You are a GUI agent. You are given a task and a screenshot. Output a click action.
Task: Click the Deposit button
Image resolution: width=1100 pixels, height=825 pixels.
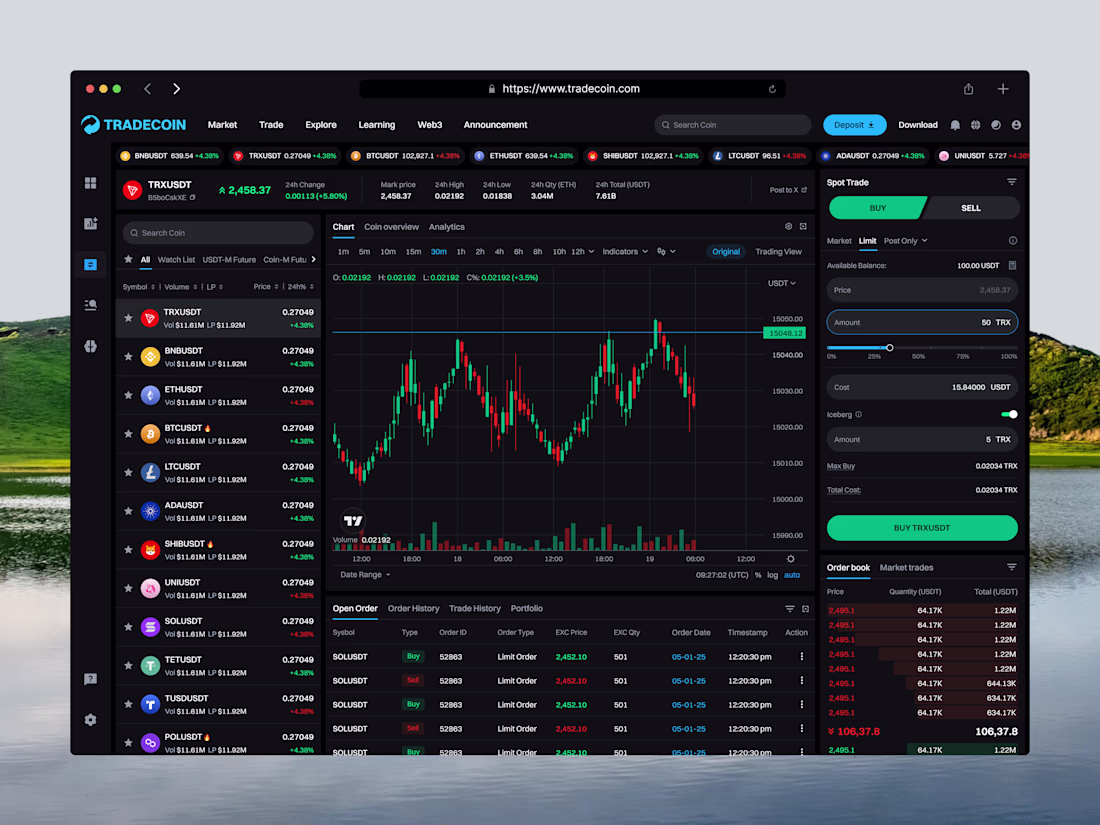click(854, 125)
